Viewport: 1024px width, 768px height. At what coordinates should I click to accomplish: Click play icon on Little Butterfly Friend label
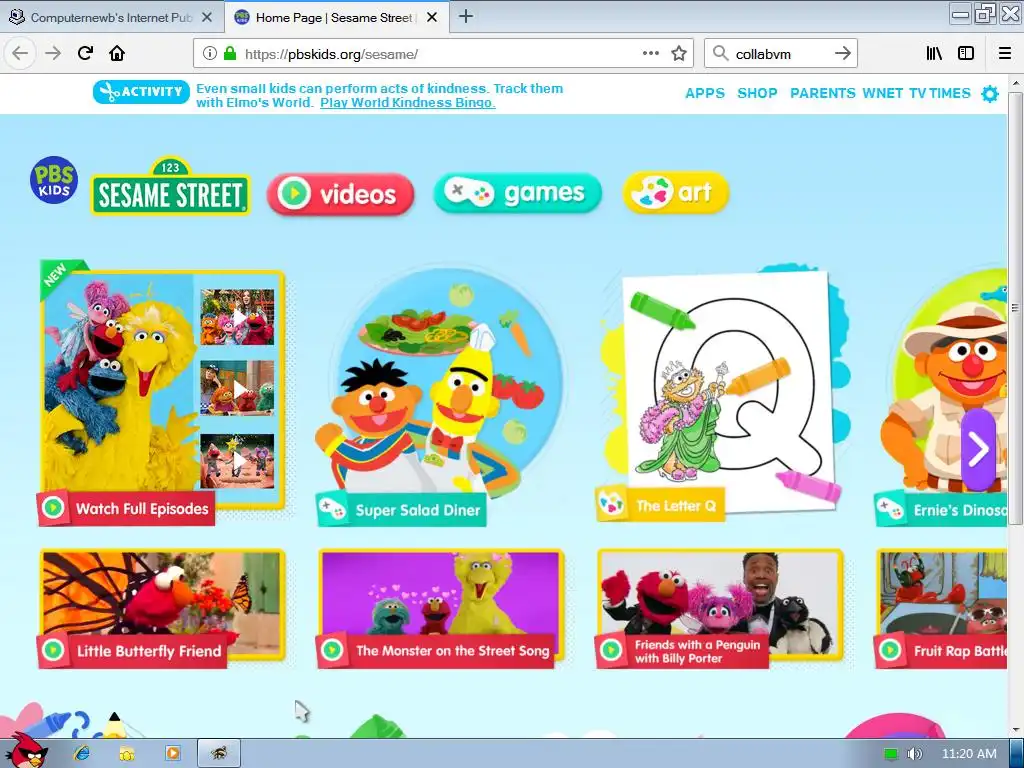(x=53, y=650)
